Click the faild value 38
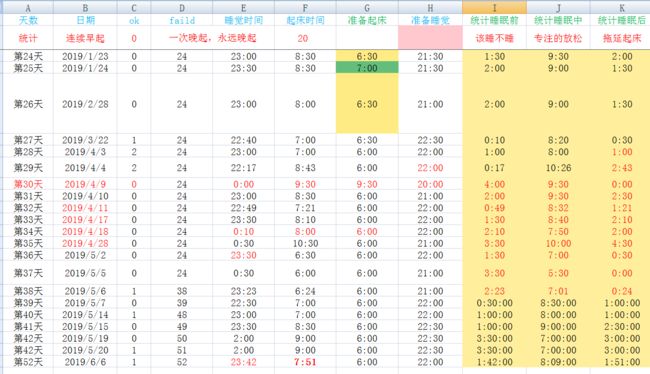This screenshot has height=374, width=650. point(182,291)
